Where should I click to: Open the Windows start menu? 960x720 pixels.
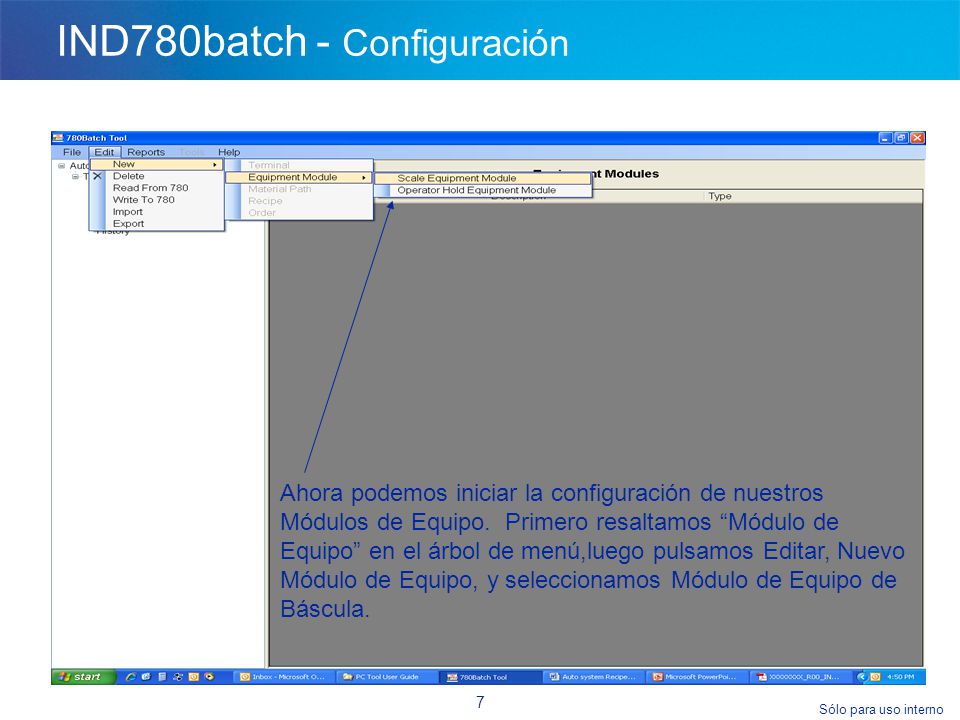click(83, 677)
